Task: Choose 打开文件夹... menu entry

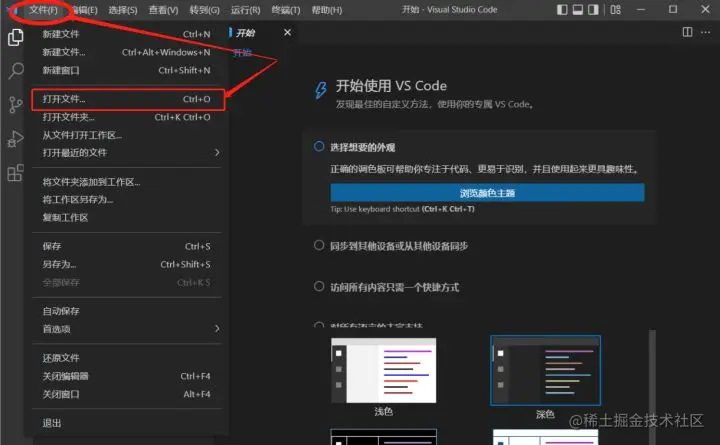Action: 127,117
